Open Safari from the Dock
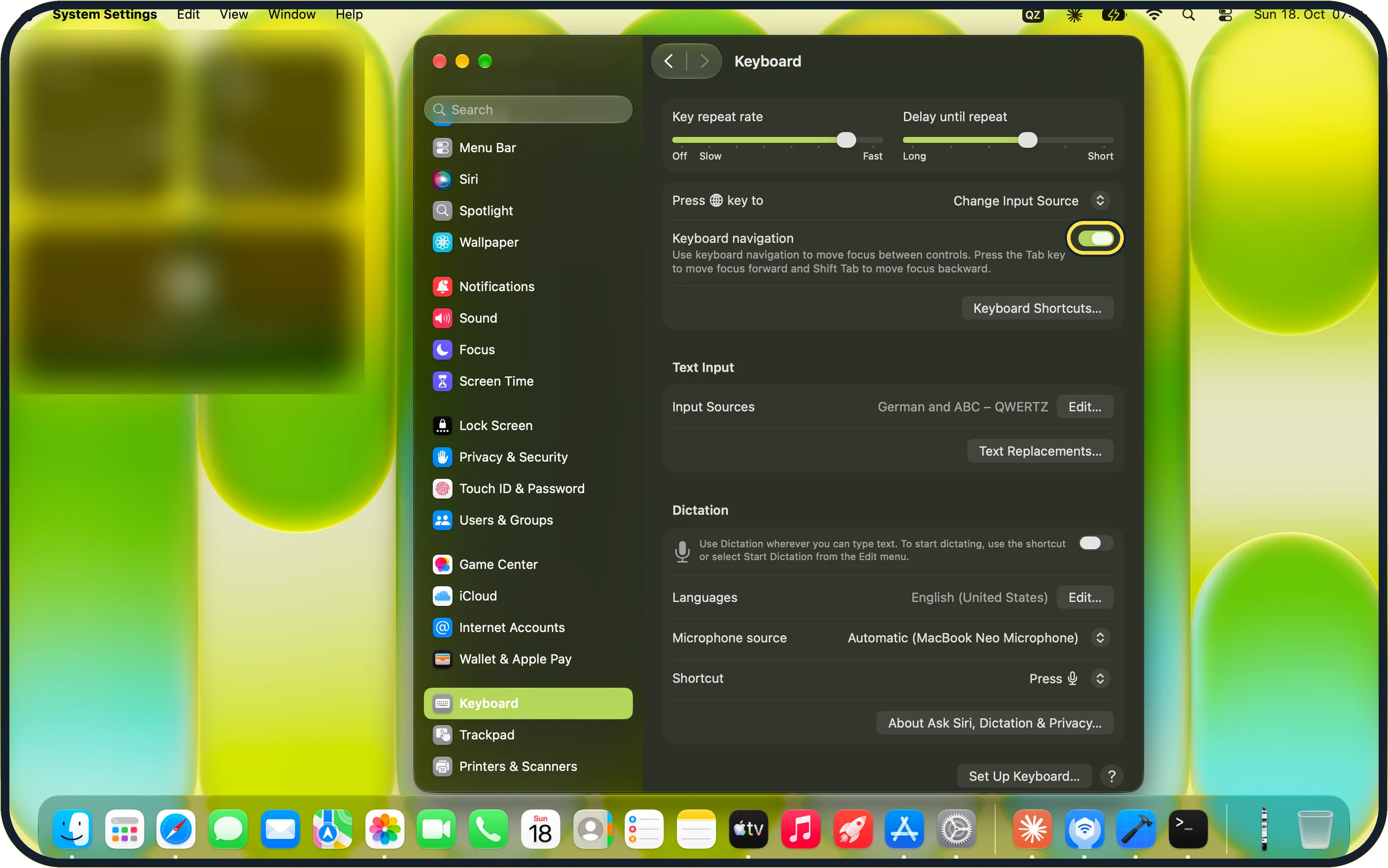Viewport: 1388px width, 868px height. tap(176, 829)
